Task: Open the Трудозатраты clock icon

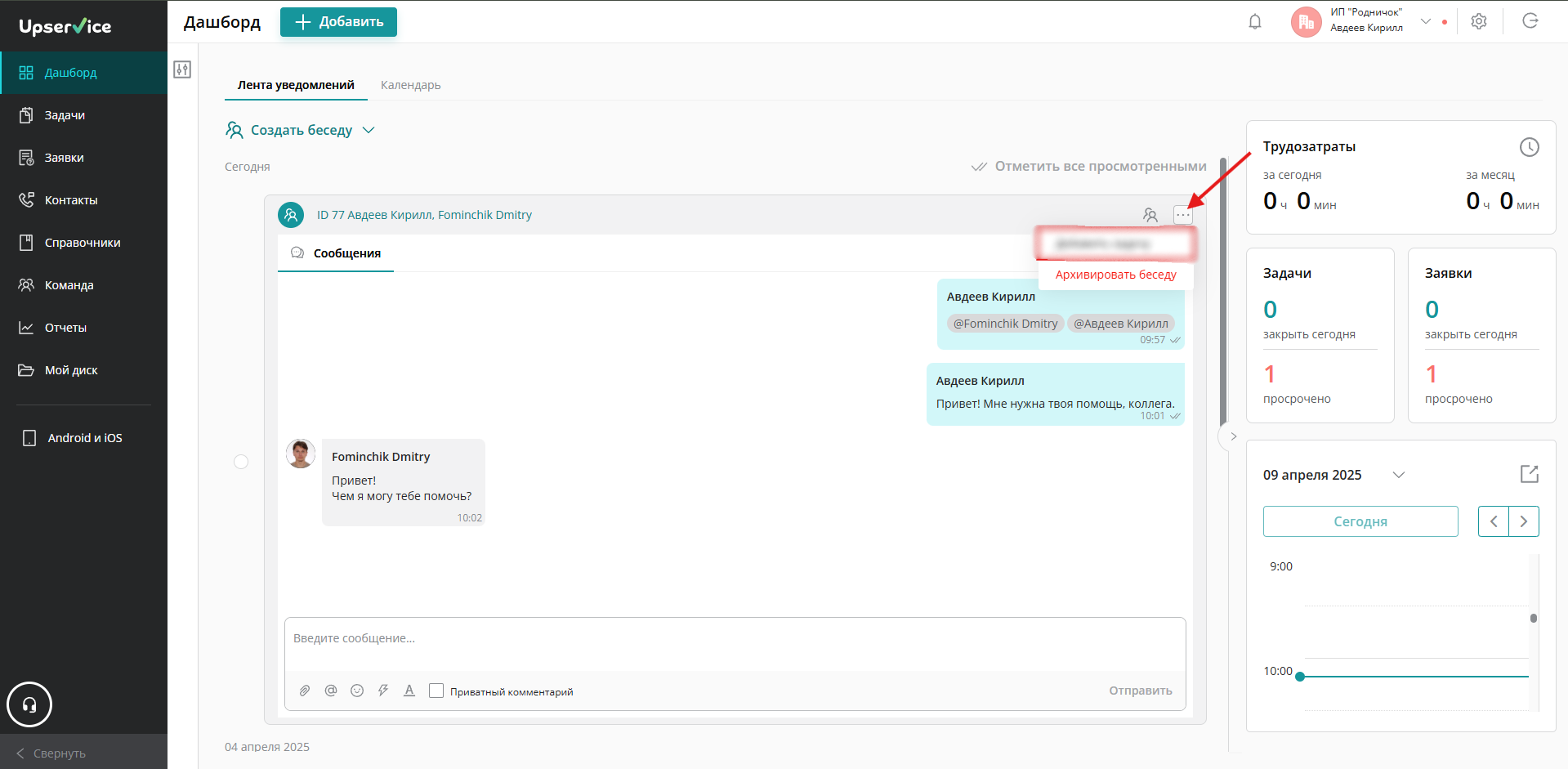Action: tap(1529, 147)
